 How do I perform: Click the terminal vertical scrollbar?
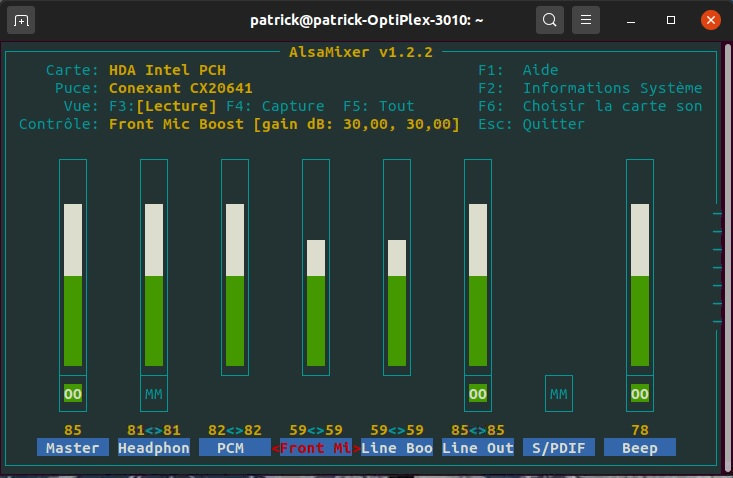pyautogui.click(x=727, y=257)
